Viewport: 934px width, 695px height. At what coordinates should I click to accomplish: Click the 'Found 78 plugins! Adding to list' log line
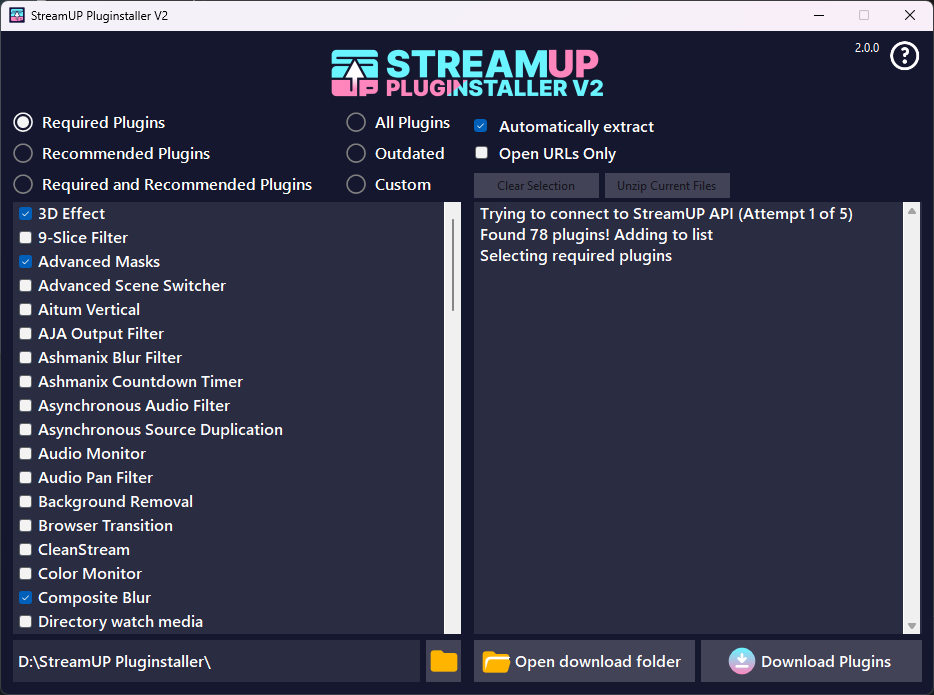click(x=596, y=235)
